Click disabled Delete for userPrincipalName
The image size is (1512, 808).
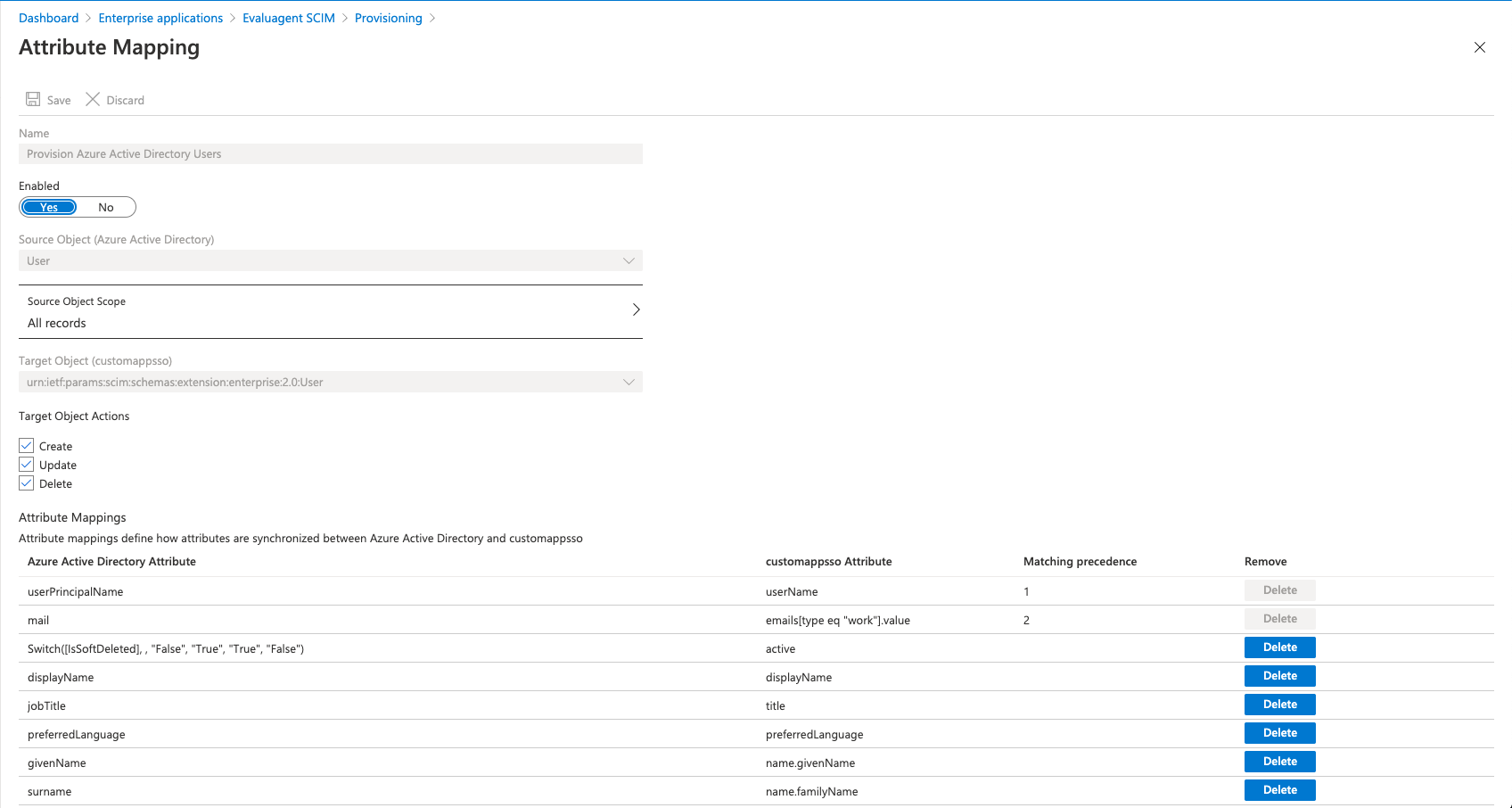(x=1280, y=590)
